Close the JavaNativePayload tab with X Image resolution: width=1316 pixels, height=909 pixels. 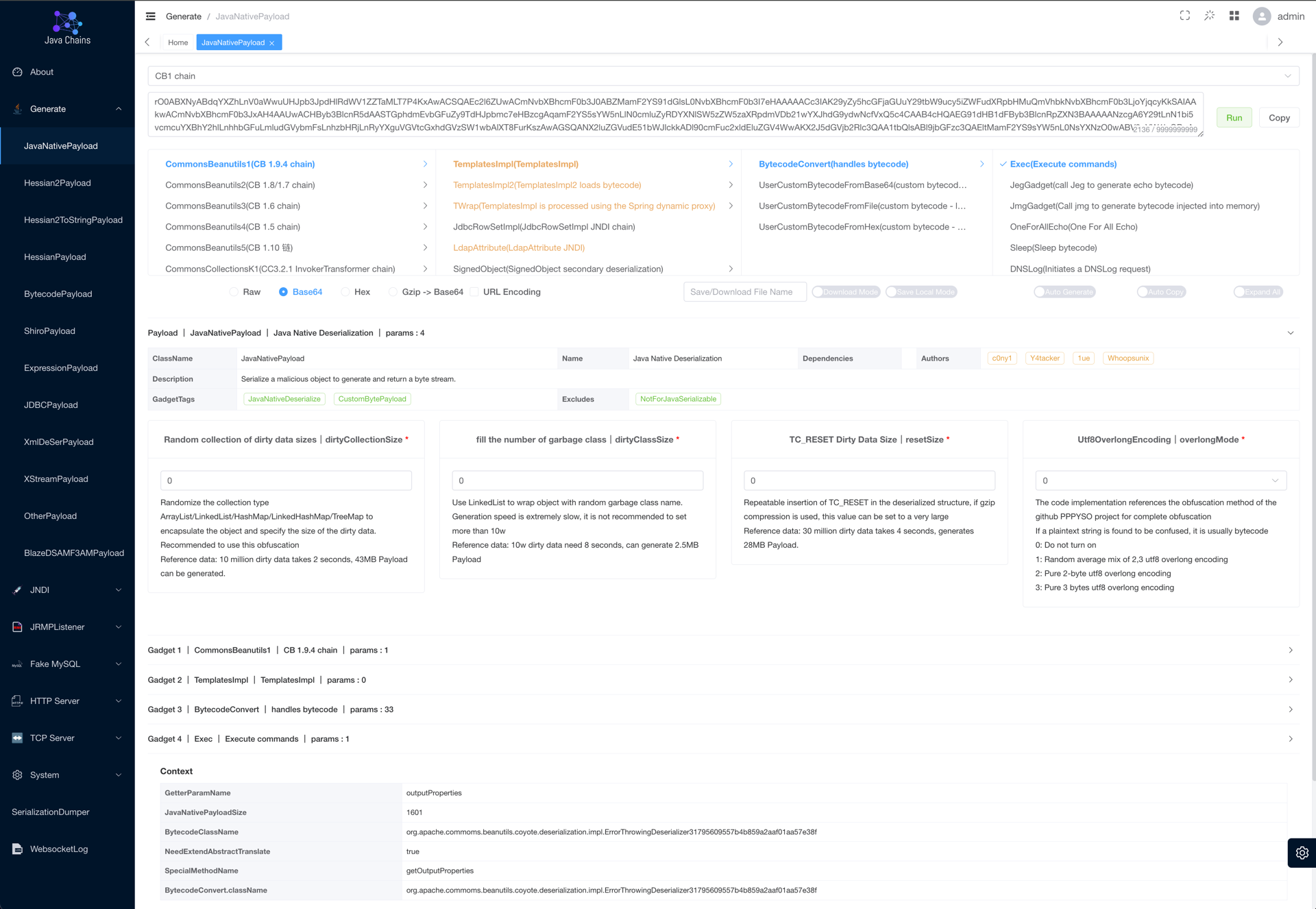pyautogui.click(x=272, y=43)
